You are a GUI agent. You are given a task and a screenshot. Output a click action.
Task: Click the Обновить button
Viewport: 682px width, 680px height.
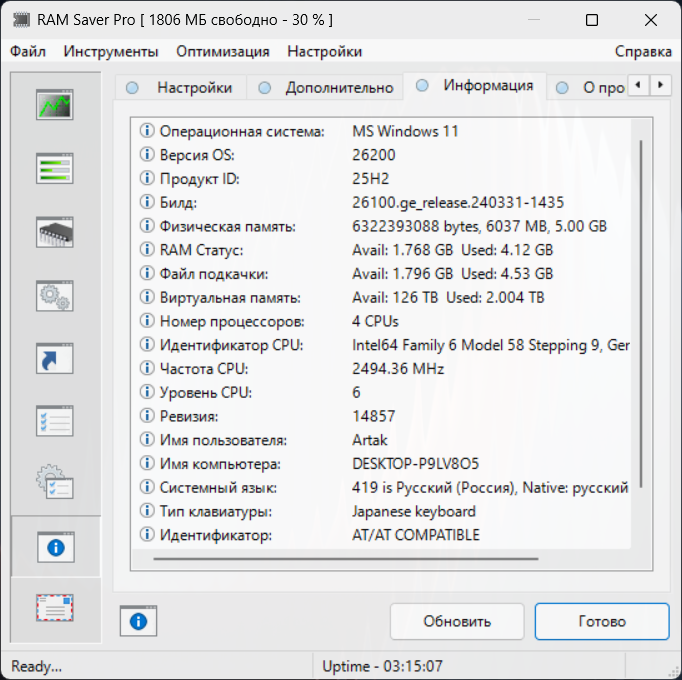pos(457,621)
